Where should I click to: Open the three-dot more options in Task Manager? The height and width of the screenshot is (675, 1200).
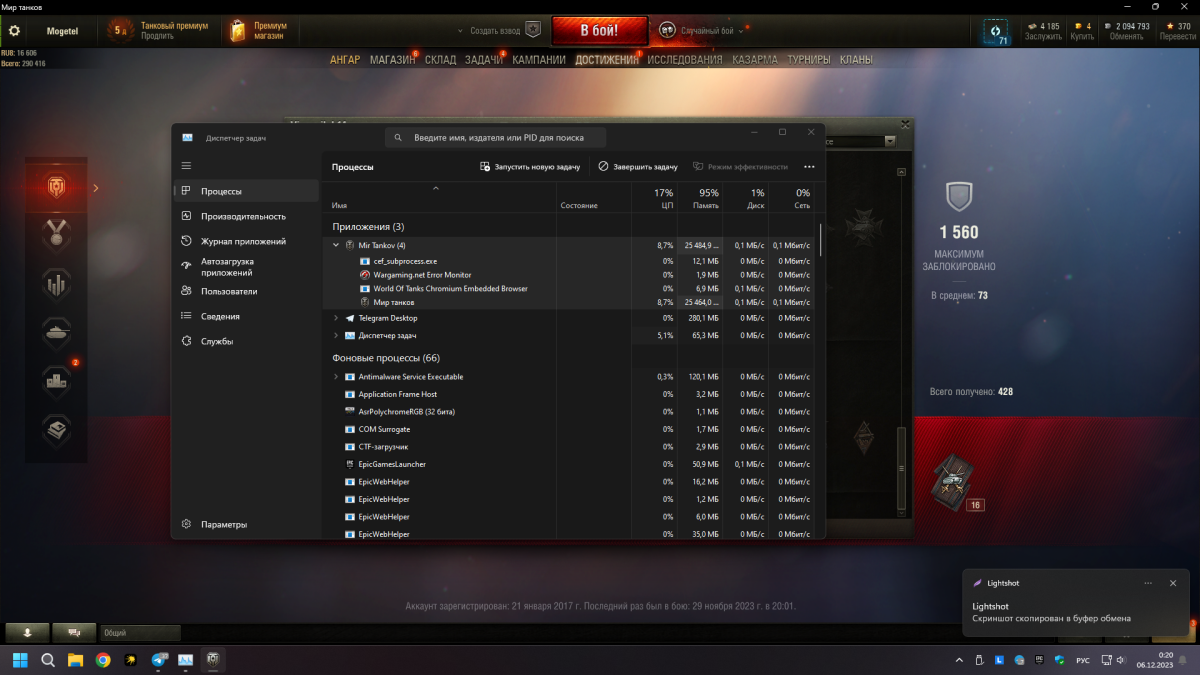coord(809,167)
